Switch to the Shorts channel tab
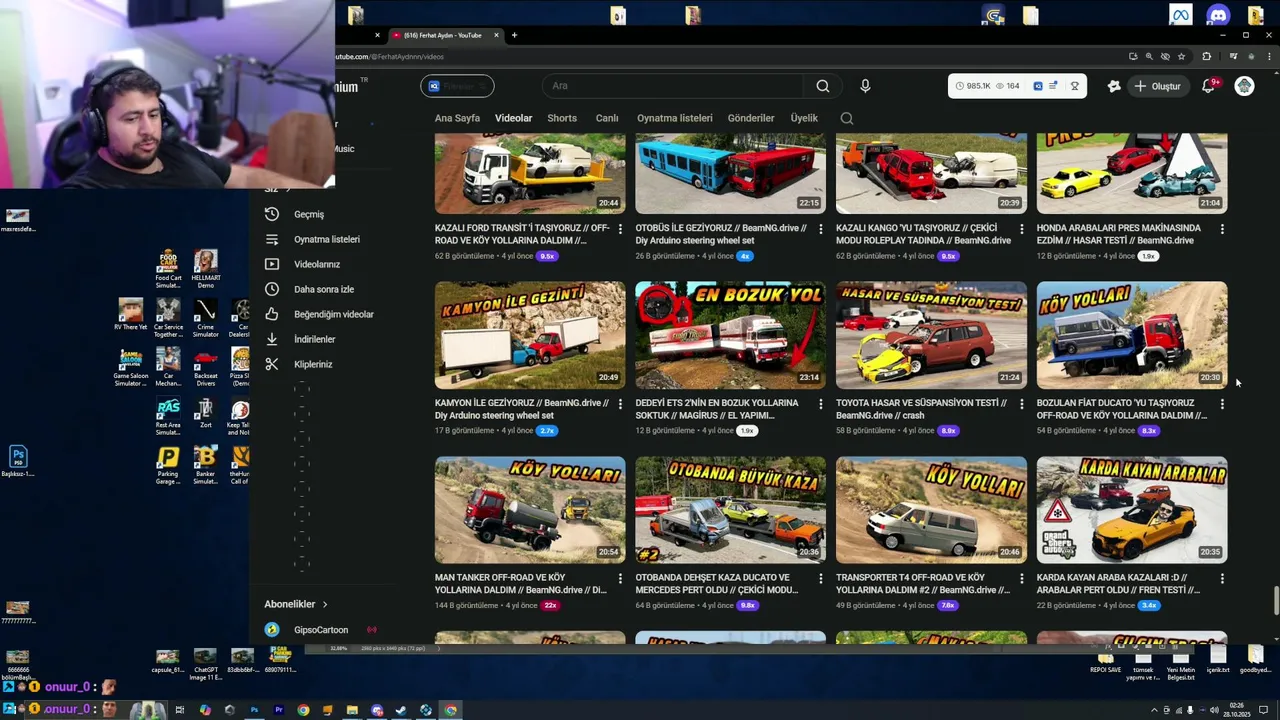 pos(562,118)
